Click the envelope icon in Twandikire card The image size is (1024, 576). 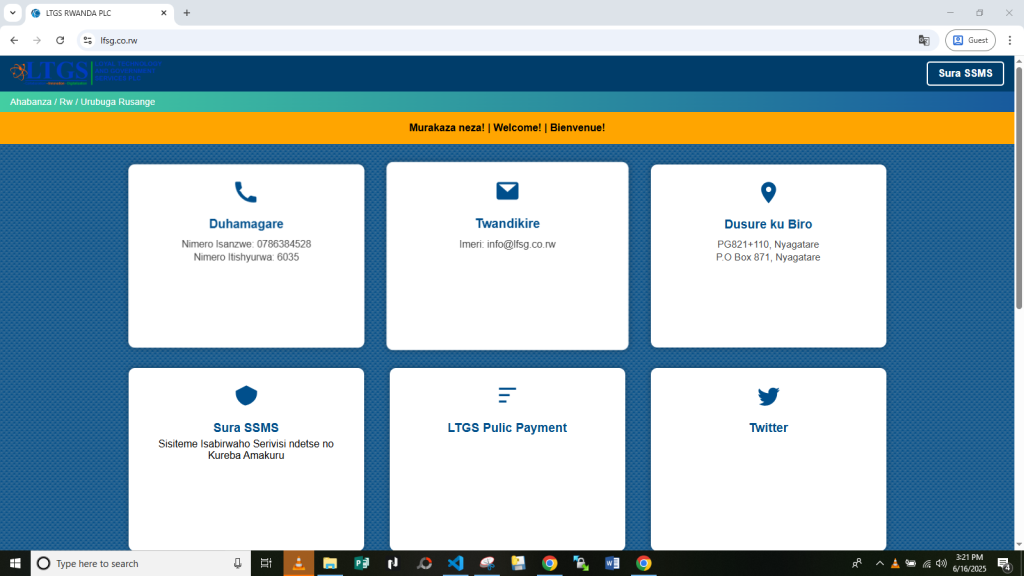507,191
